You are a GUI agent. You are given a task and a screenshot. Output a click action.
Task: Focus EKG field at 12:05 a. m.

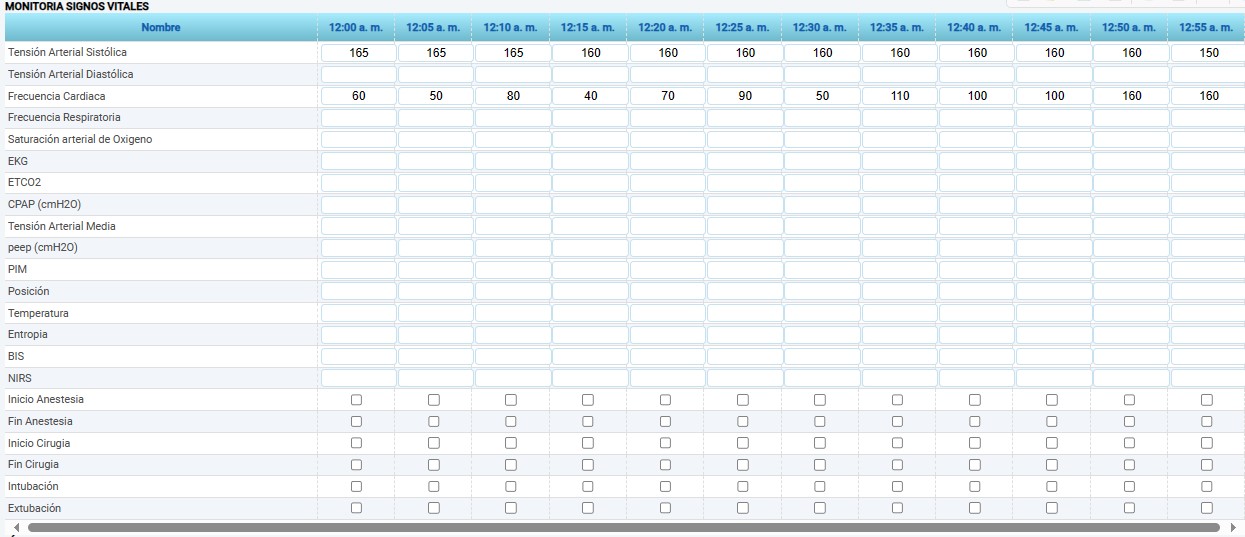pos(436,161)
